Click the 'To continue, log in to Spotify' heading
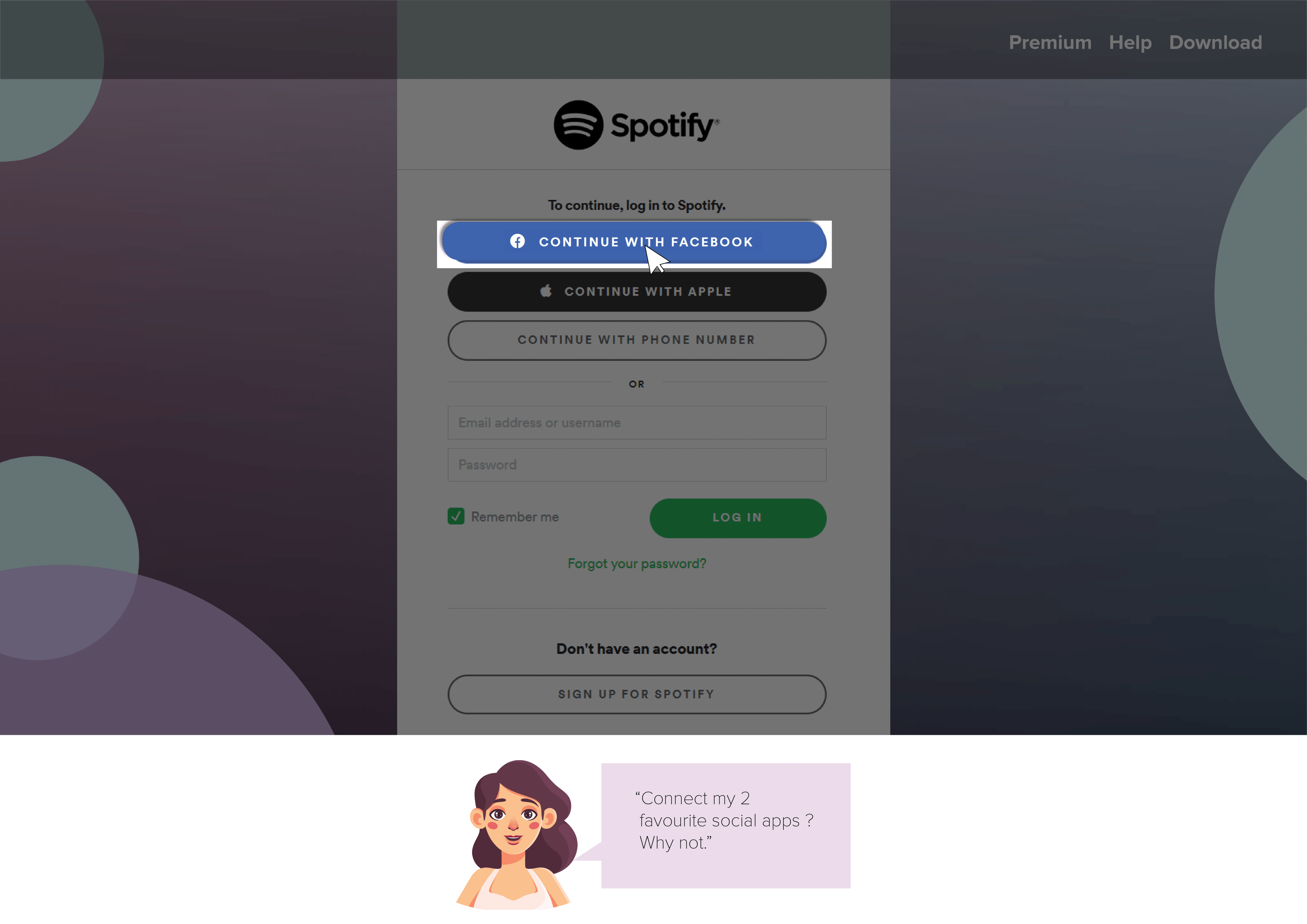This screenshot has width=1307, height=924. click(x=637, y=205)
